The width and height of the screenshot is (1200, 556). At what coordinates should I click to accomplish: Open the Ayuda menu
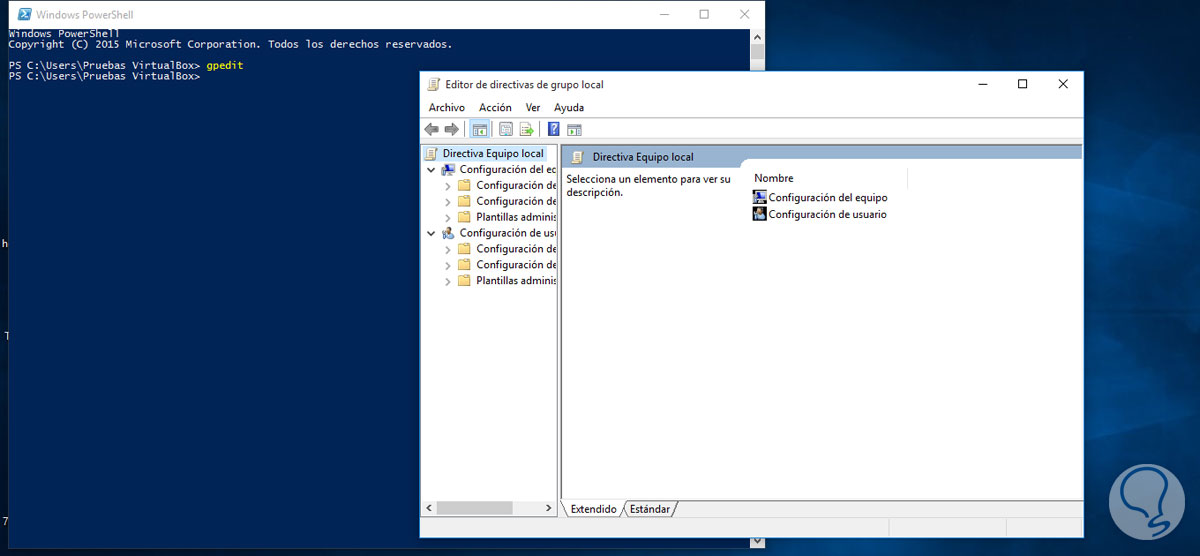point(569,107)
